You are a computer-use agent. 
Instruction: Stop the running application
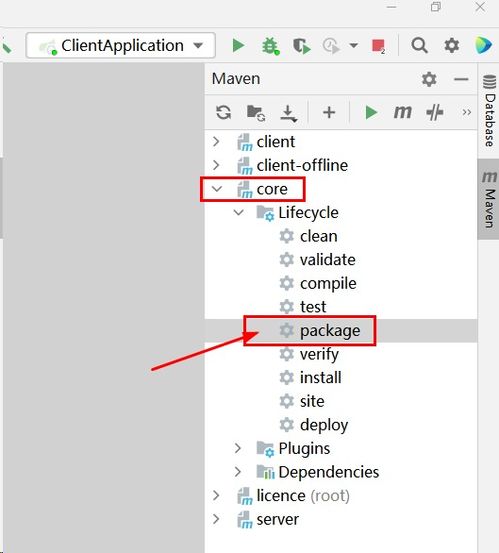pos(378,46)
